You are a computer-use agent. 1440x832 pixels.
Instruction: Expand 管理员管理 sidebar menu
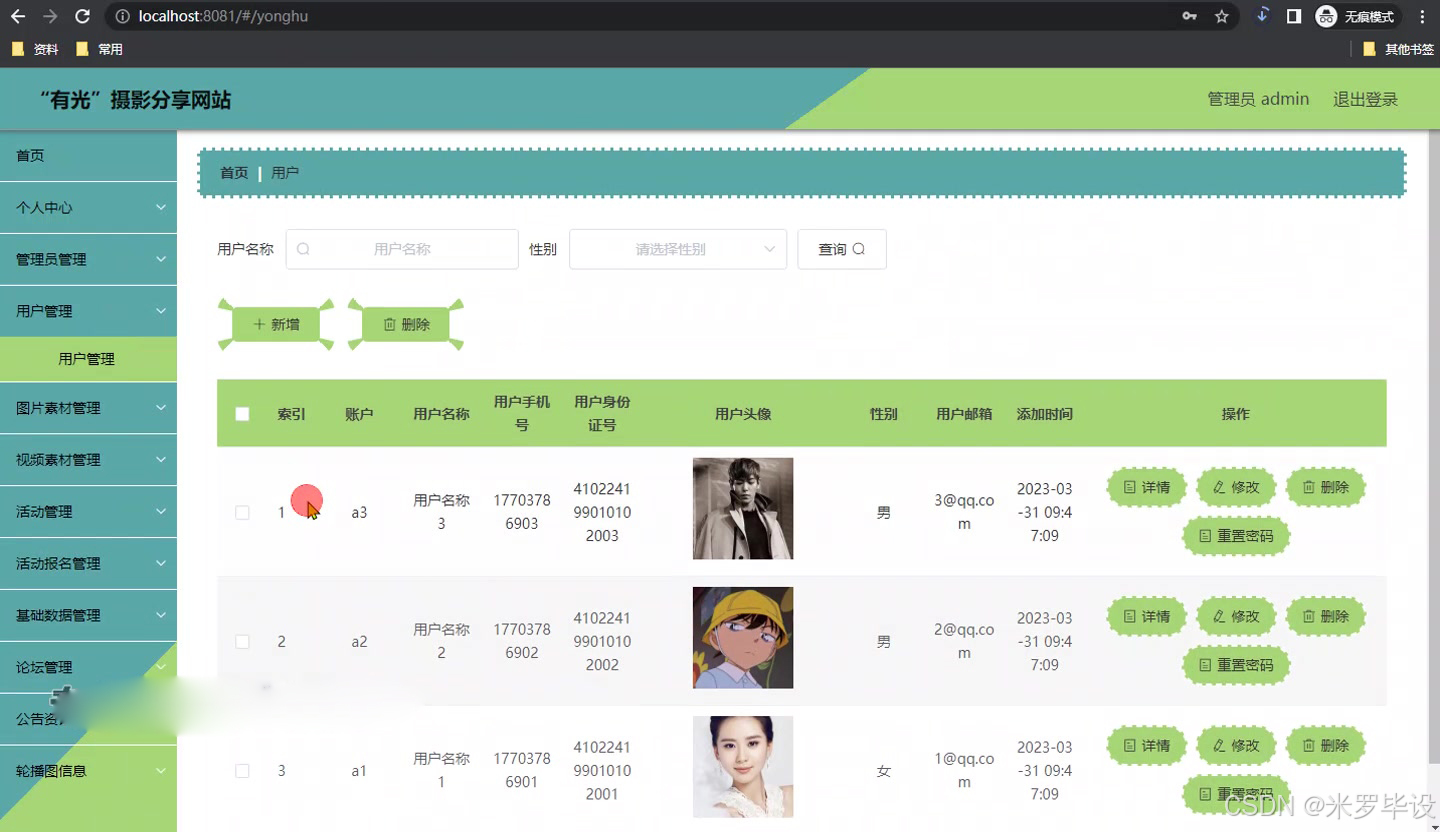pos(88,259)
